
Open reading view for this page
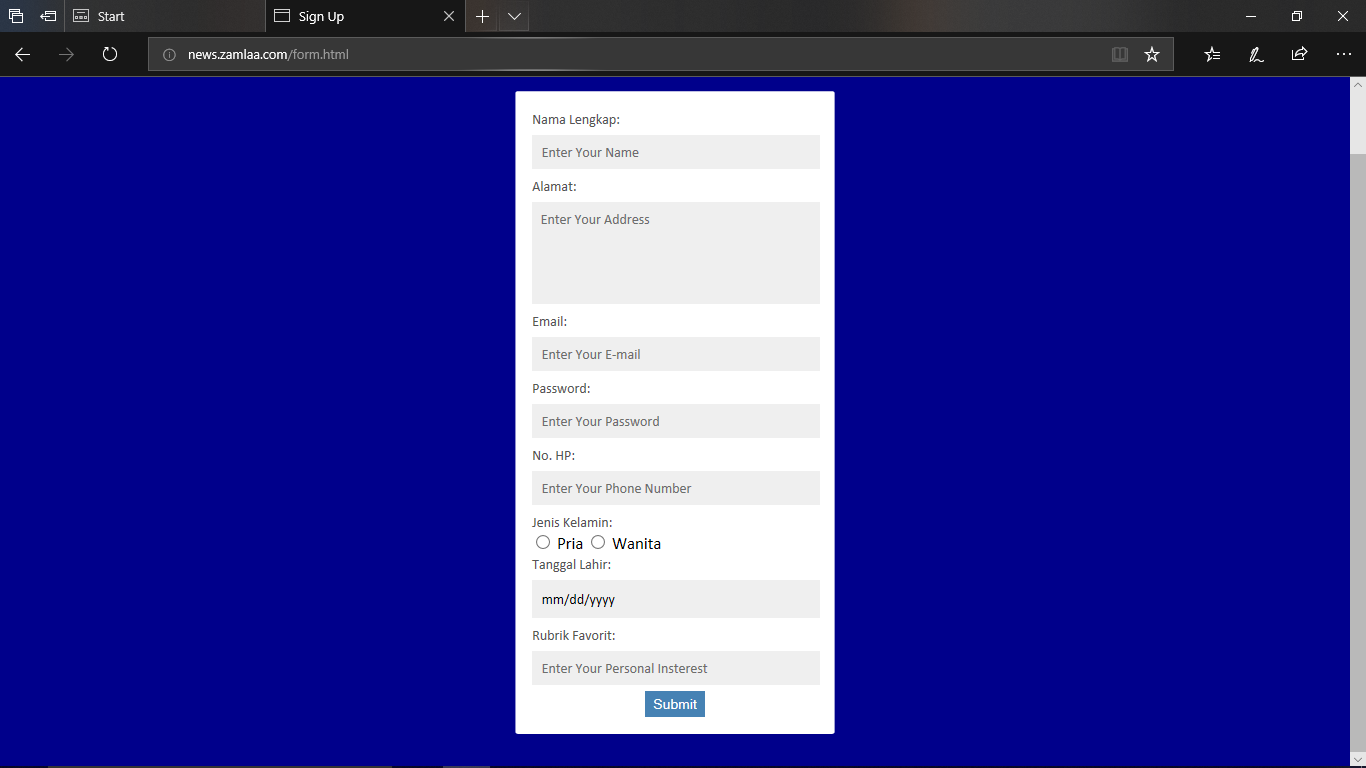1119,54
